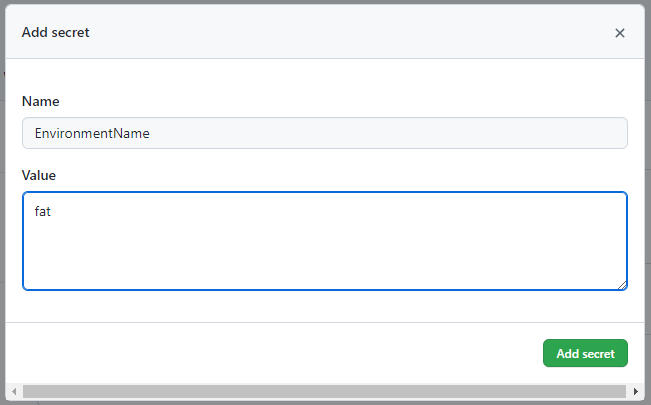
Task: Click the scroll right arrow
Action: pos(637,390)
